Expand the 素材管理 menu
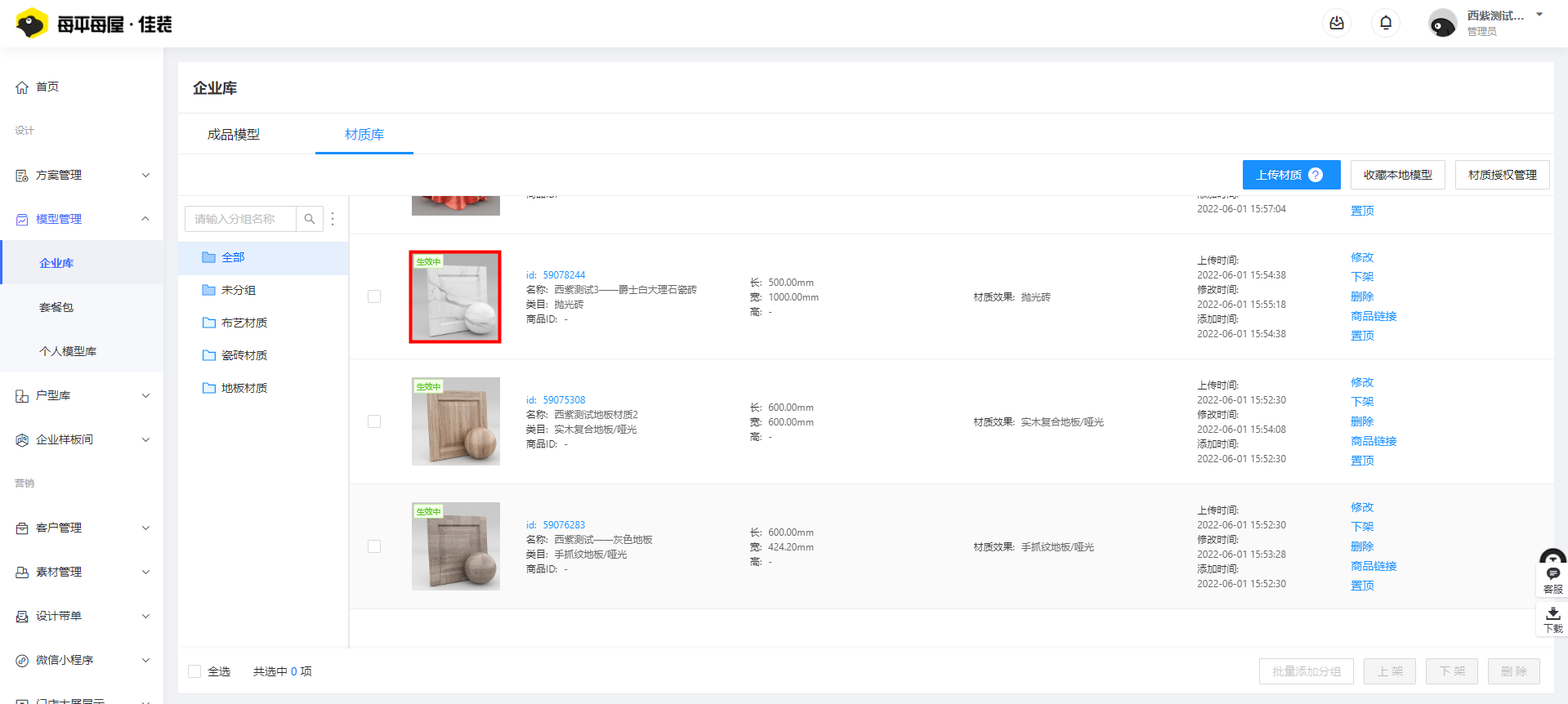The image size is (1568, 704). 82,572
